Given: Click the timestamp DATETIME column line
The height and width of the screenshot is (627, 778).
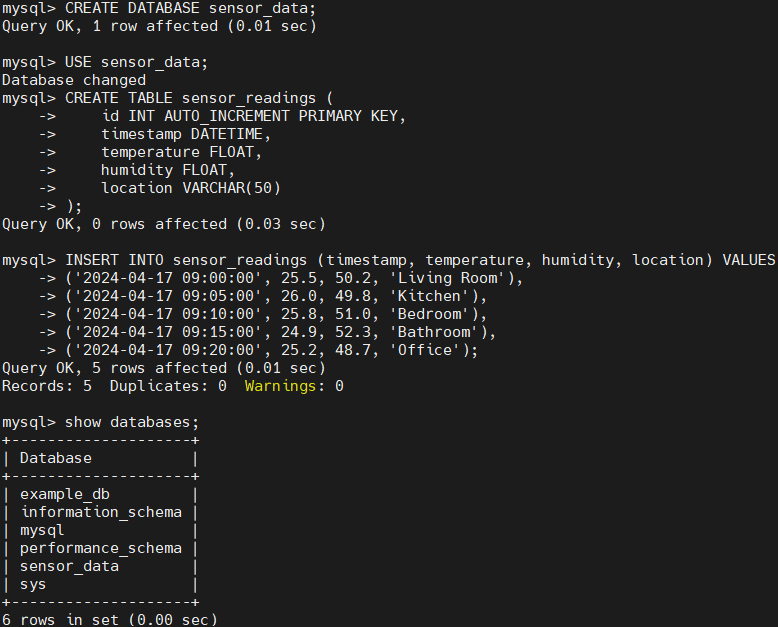Looking at the screenshot, I should (x=186, y=134).
